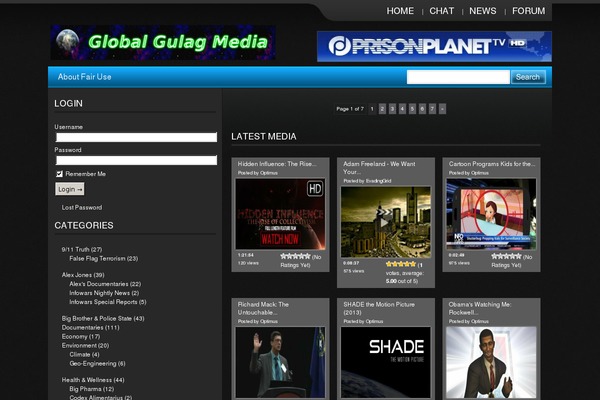Viewport: 600px width, 400px height.
Task: Open the About Fair Use page
Action: tap(85, 77)
